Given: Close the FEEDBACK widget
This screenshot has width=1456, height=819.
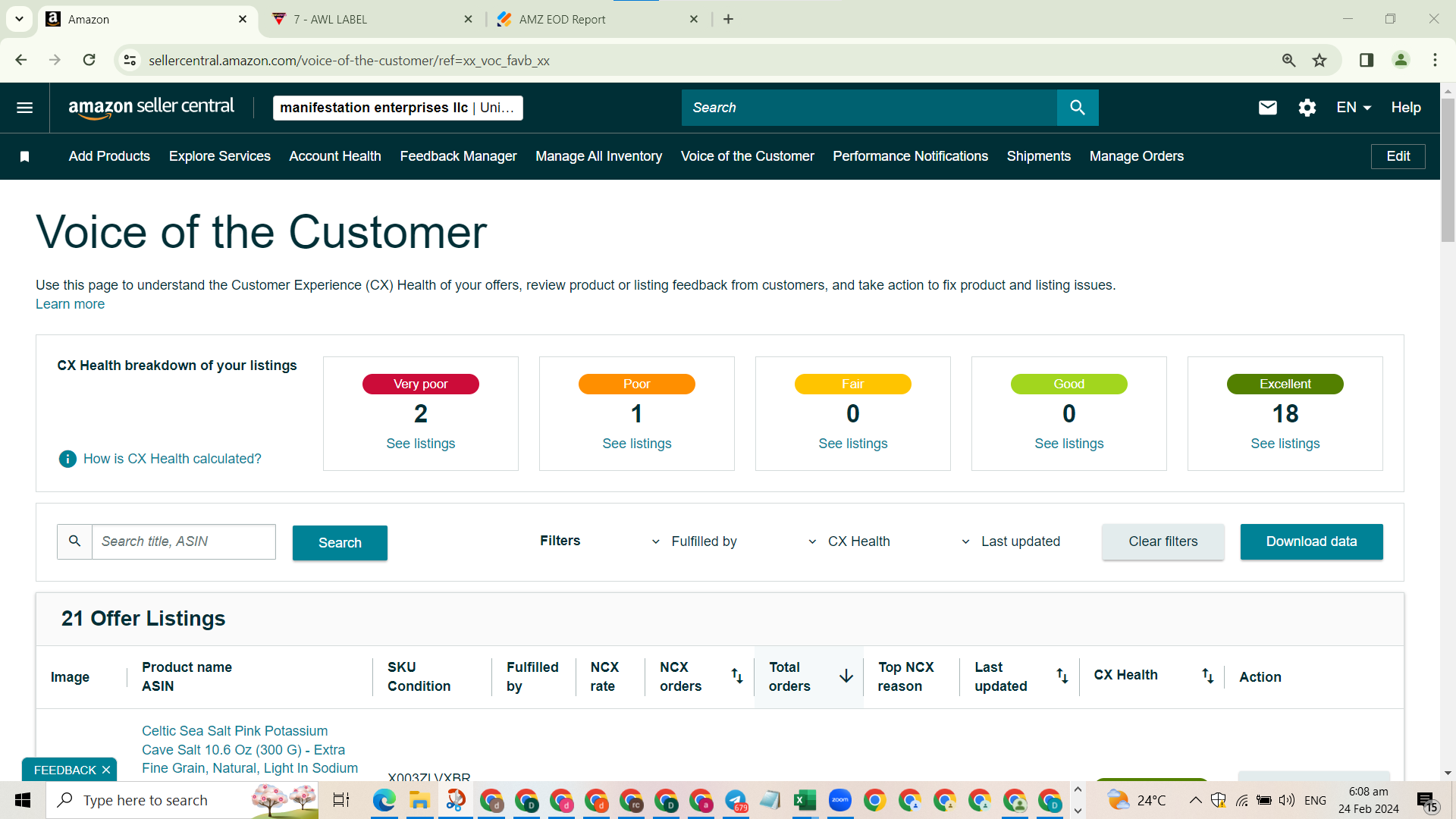Looking at the screenshot, I should pyautogui.click(x=106, y=770).
